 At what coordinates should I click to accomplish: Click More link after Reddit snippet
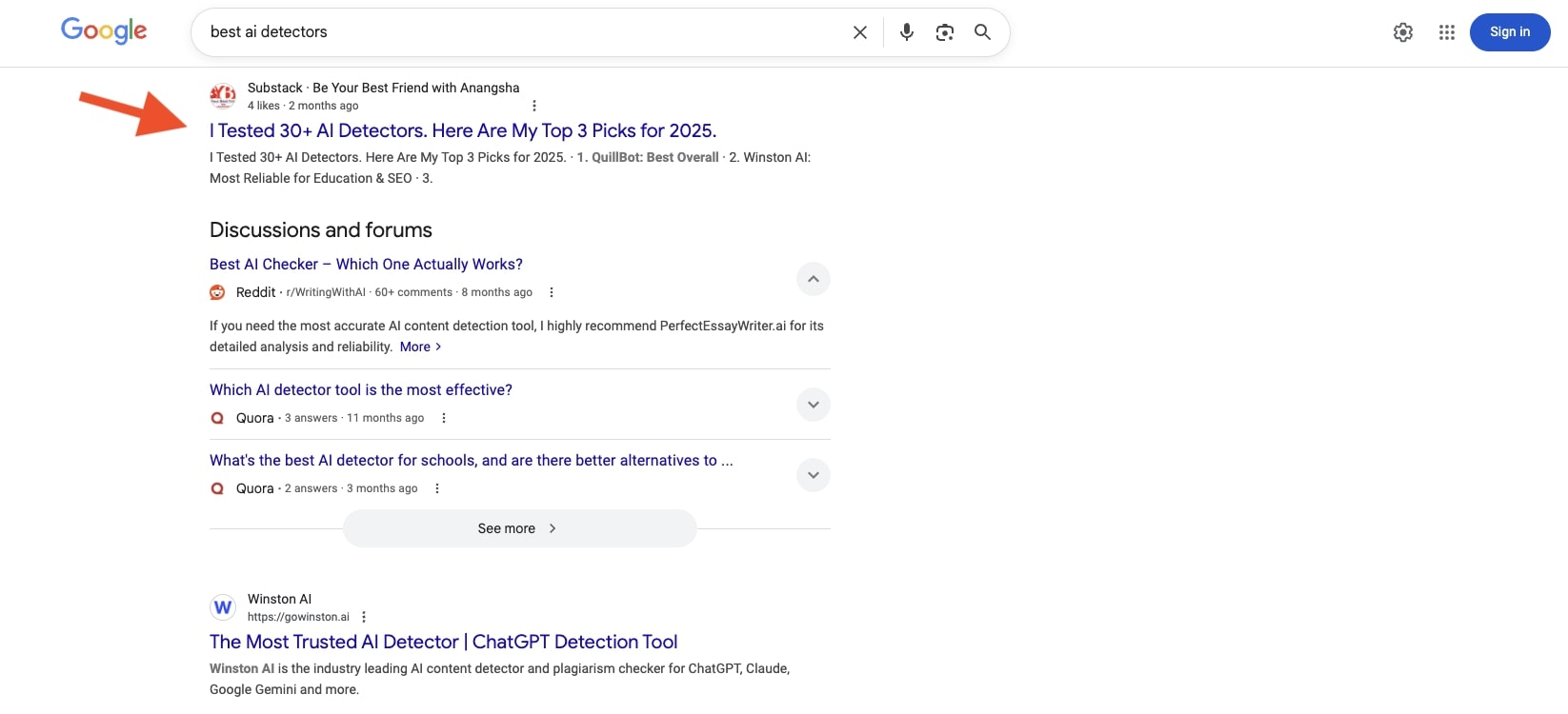click(x=420, y=347)
